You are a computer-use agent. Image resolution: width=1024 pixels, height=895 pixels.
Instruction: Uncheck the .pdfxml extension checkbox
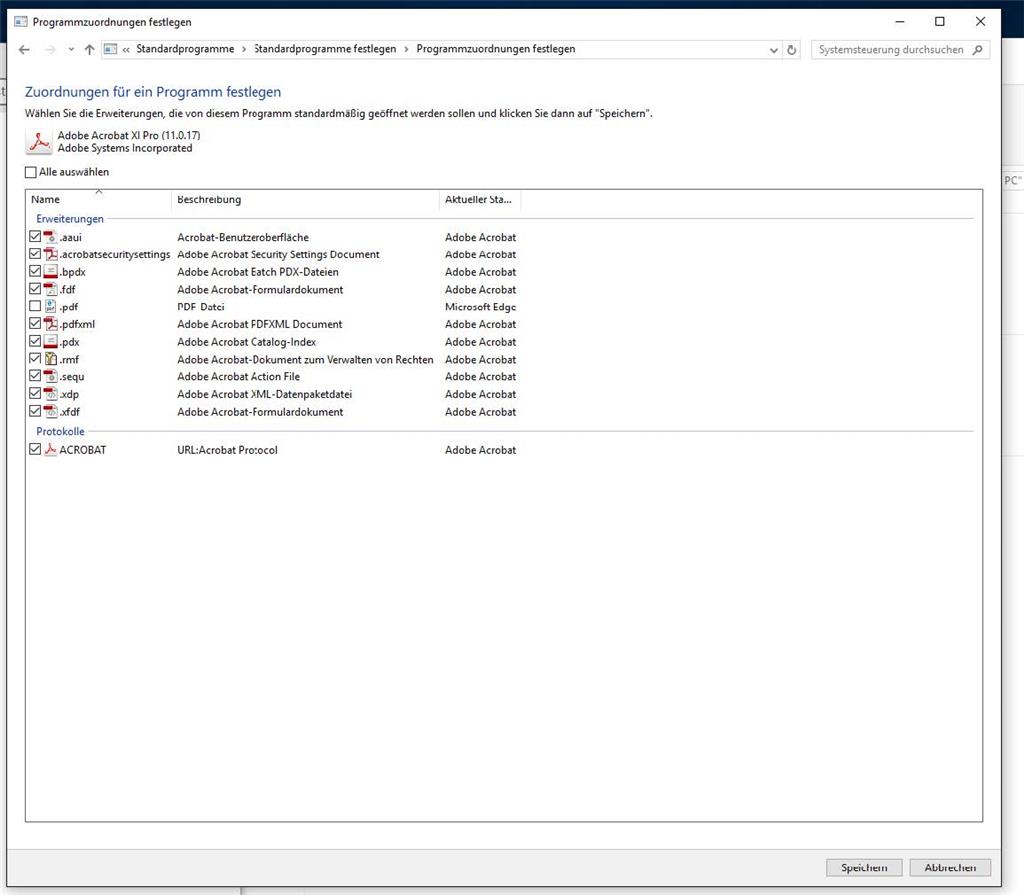pyautogui.click(x=35, y=323)
